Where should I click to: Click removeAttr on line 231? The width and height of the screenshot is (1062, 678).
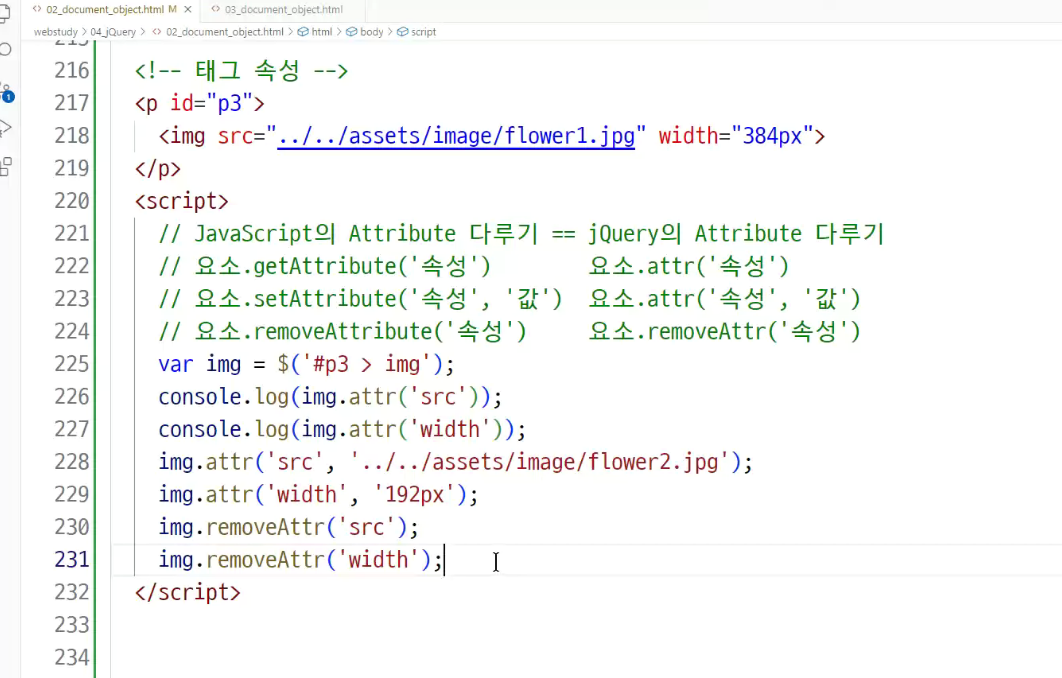pos(266,559)
